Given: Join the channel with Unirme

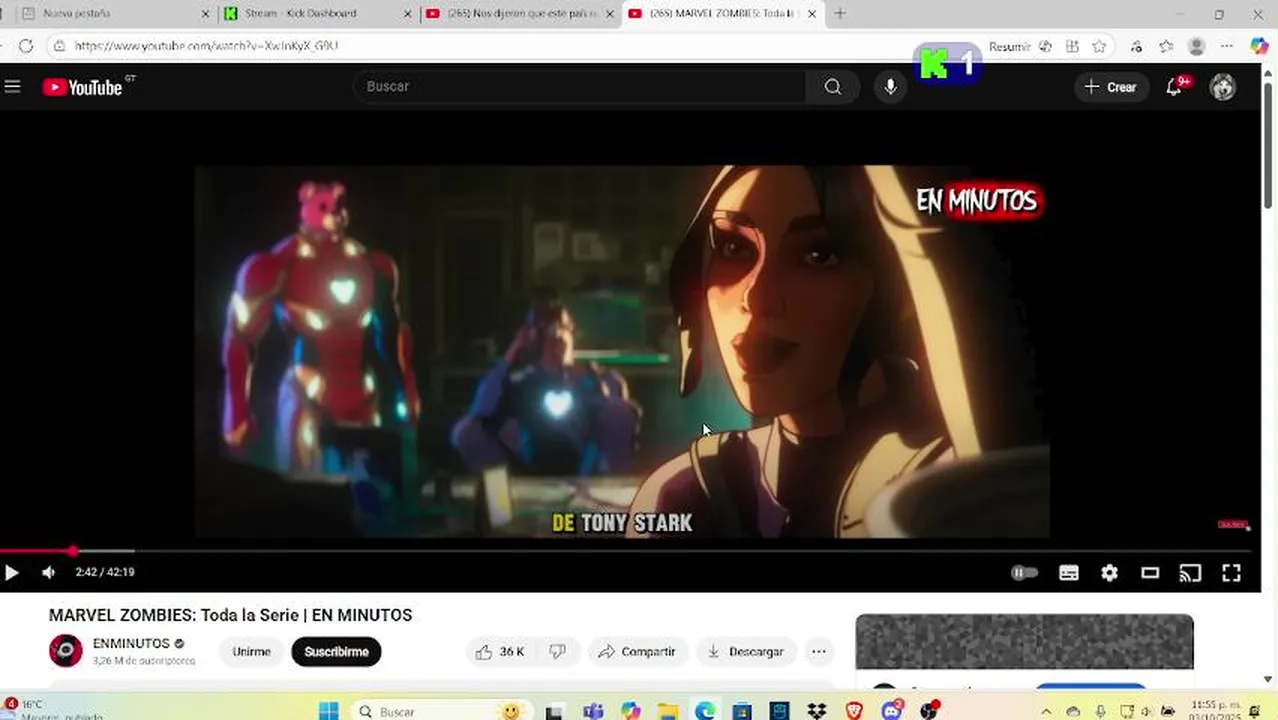Looking at the screenshot, I should tap(251, 651).
